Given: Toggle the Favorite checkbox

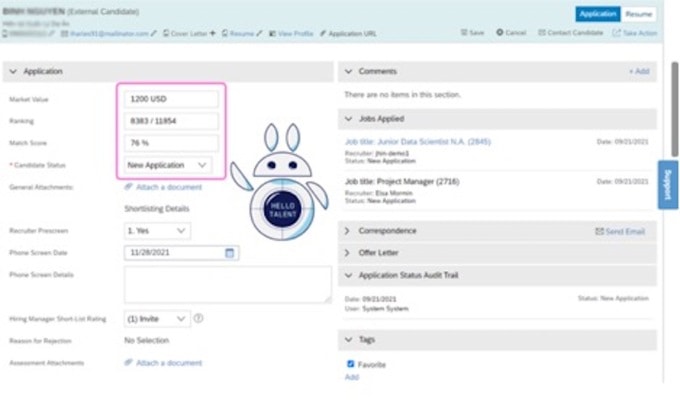Looking at the screenshot, I should click(350, 364).
